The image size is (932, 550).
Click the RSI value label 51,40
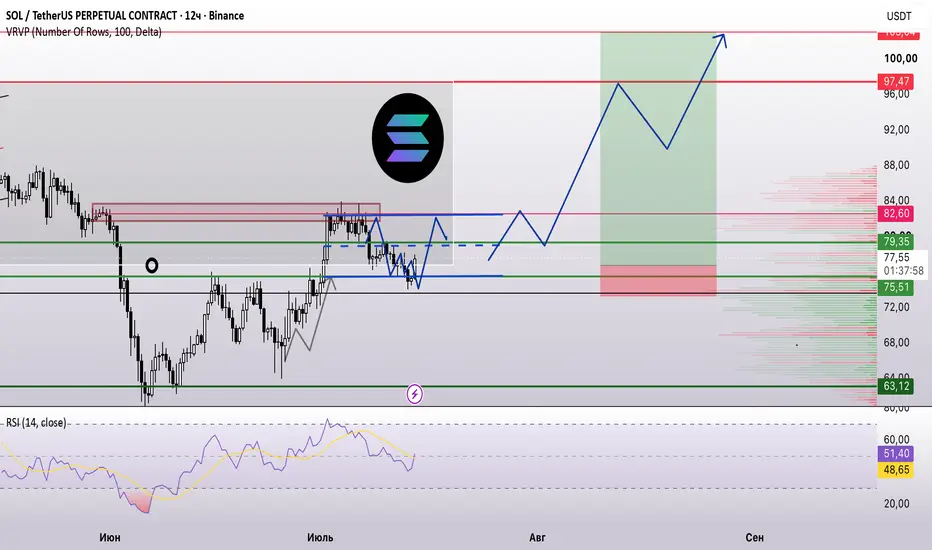point(896,454)
